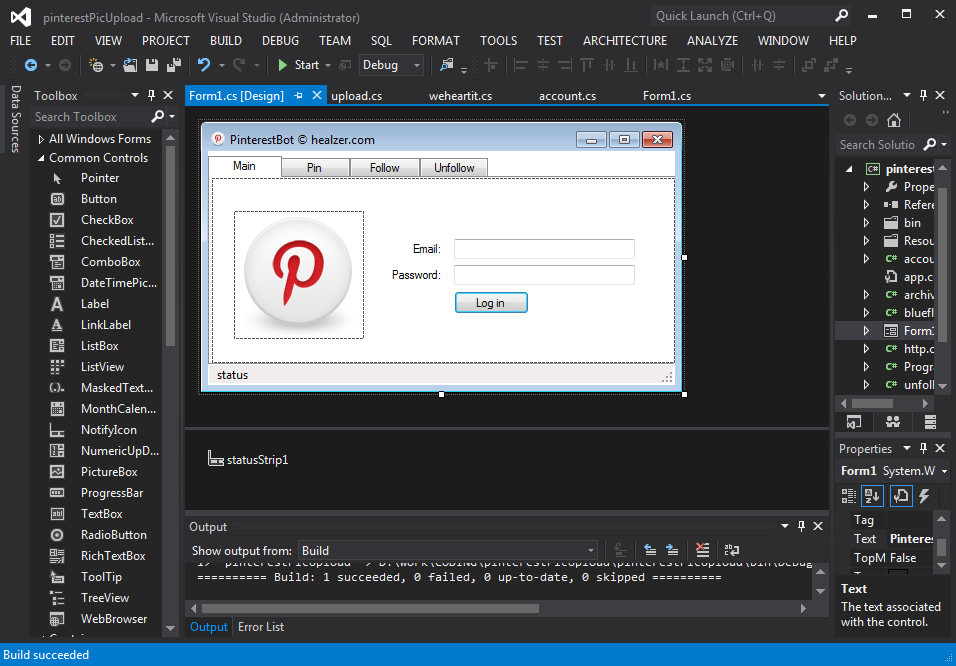Open the document tabs overflow dropdown arrow
Screen dimensions: 956x666
821,96
